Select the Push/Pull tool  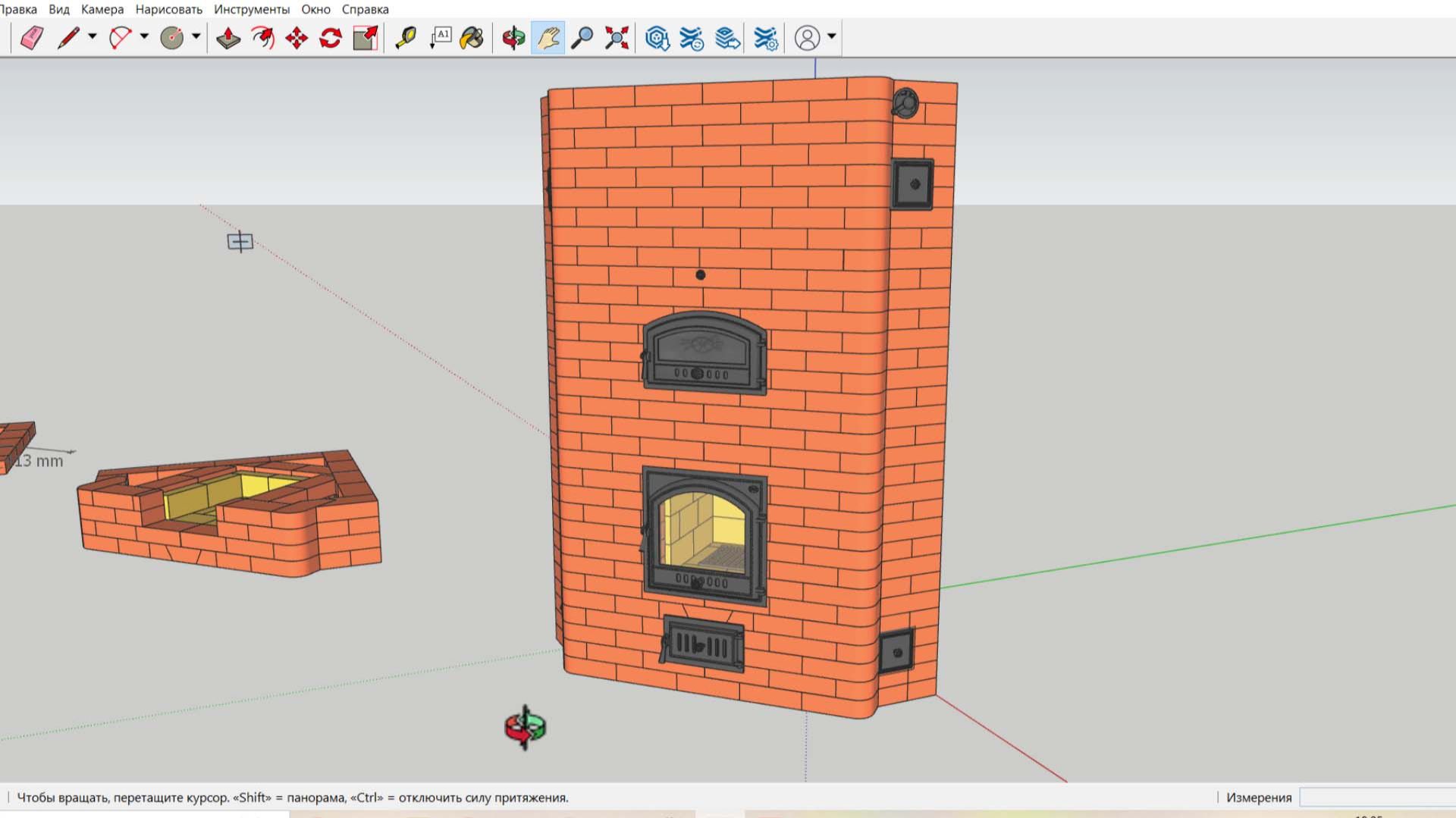(228, 37)
